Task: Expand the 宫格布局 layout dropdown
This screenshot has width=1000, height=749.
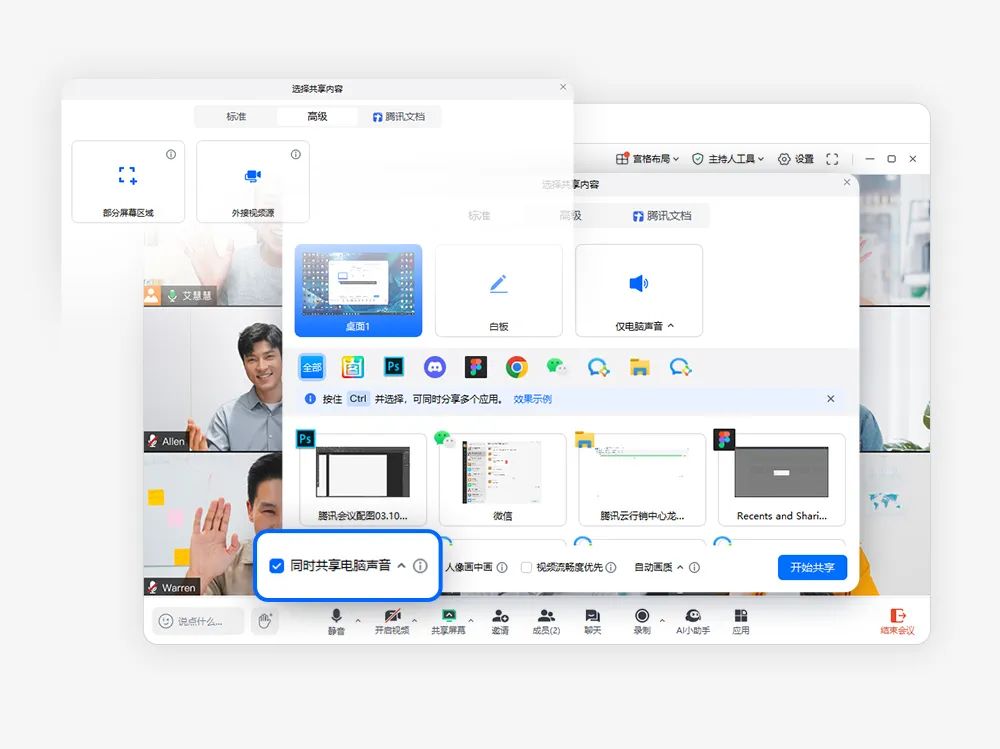Action: [x=647, y=159]
